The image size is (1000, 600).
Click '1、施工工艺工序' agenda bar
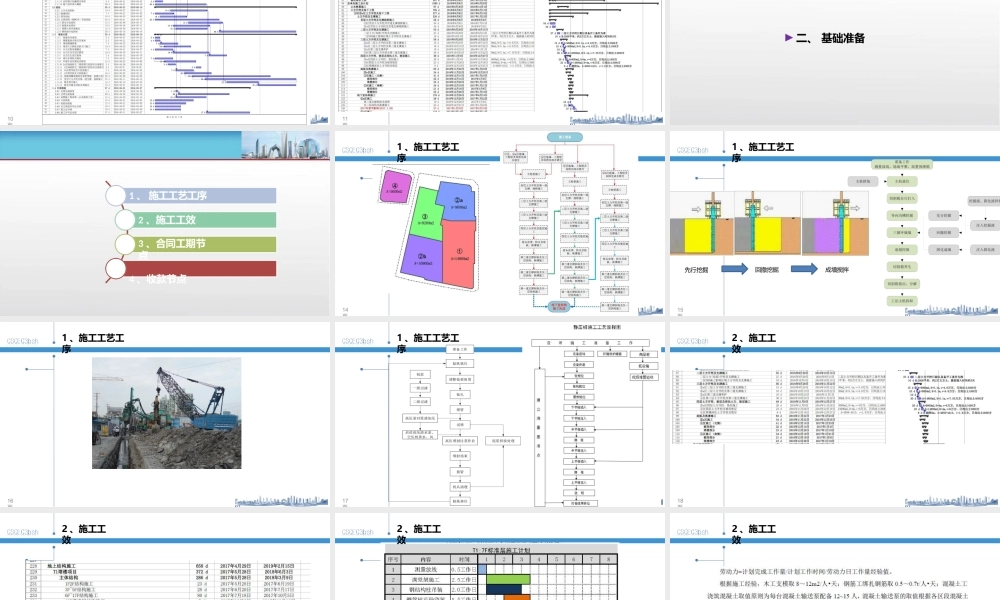click(x=200, y=196)
